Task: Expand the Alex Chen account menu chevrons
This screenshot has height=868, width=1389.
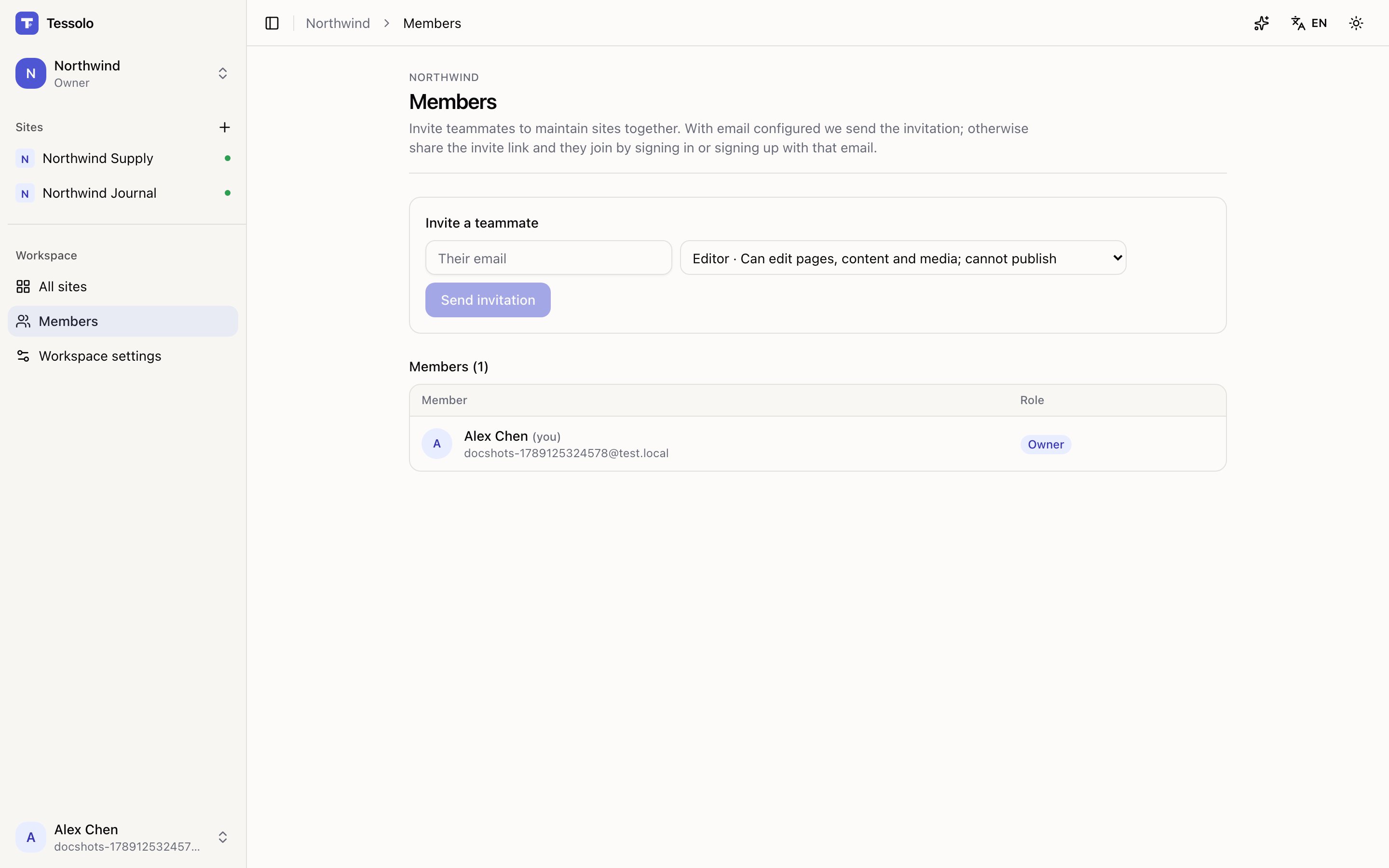Action: click(x=223, y=837)
